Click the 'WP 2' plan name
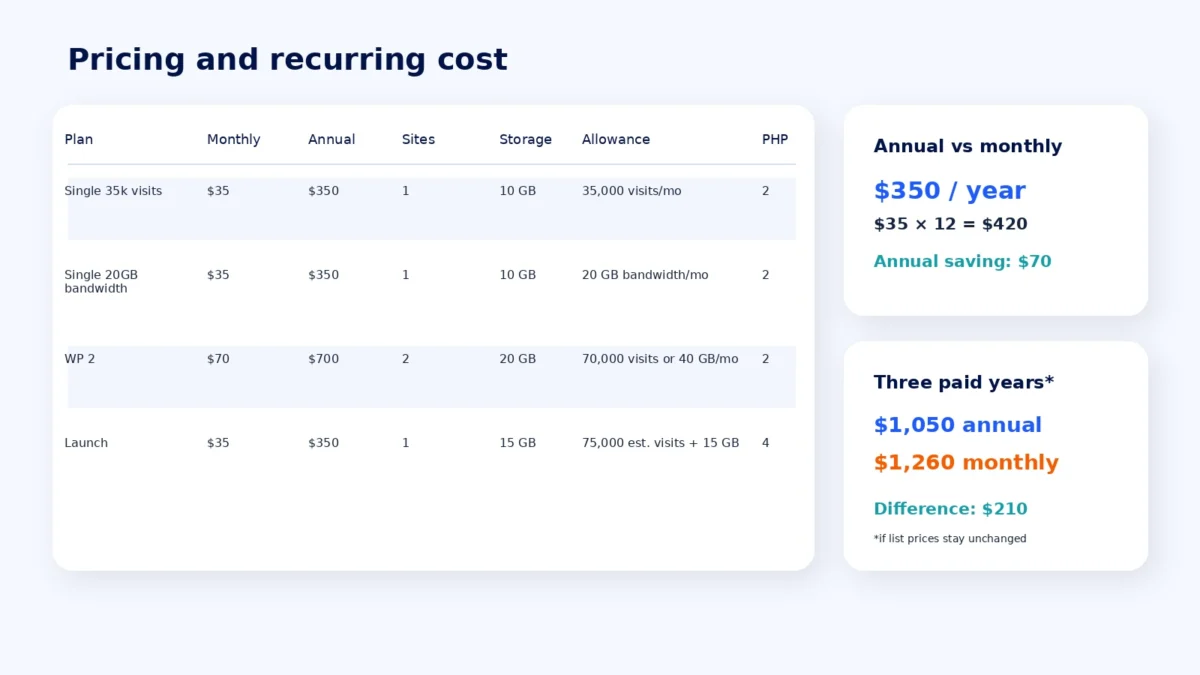Viewport: 1200px width, 675px height. [80, 359]
